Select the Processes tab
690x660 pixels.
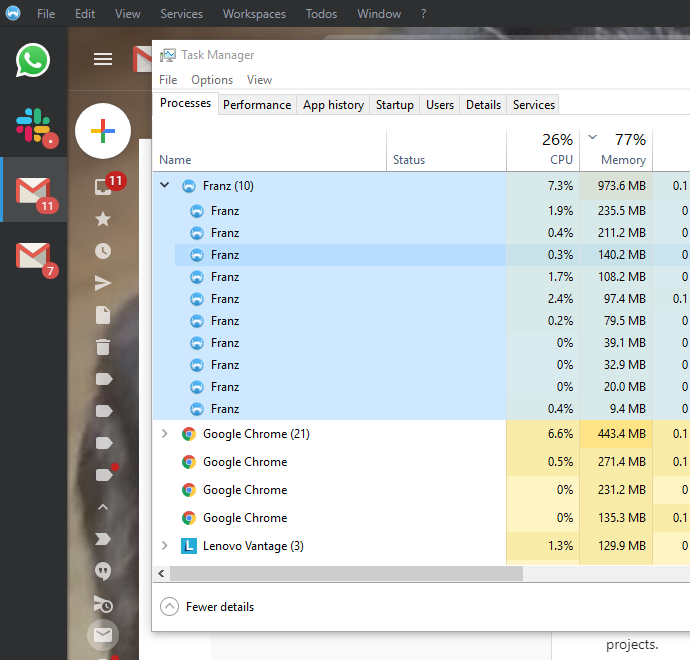pos(185,103)
